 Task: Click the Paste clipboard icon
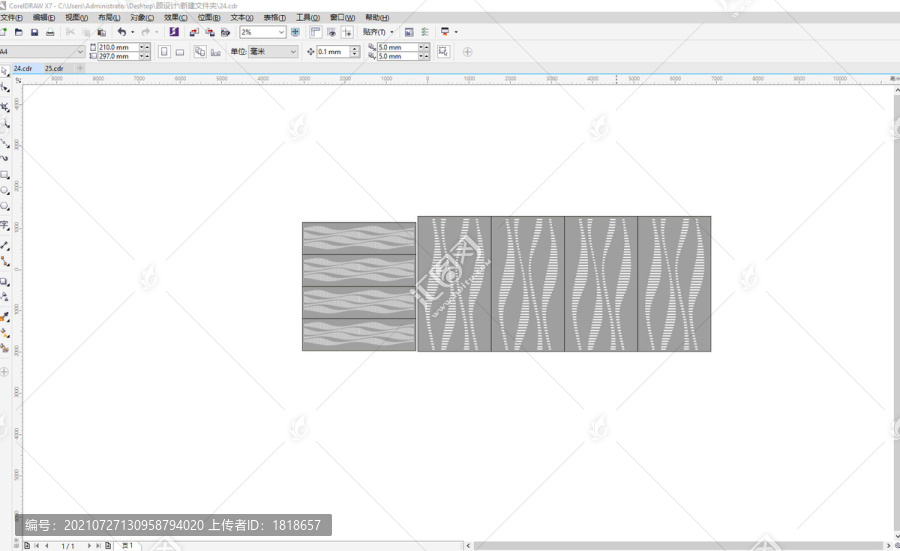(102, 32)
